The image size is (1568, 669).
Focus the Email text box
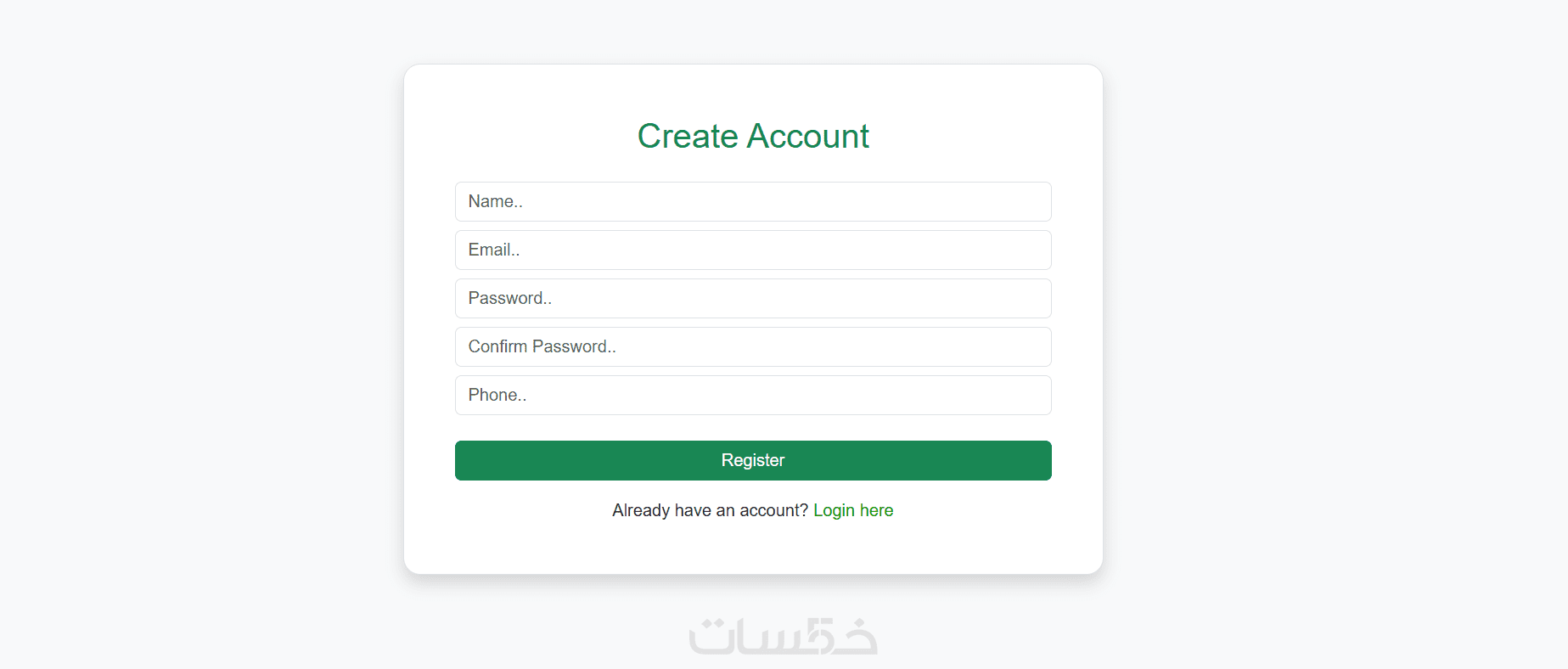tap(753, 250)
